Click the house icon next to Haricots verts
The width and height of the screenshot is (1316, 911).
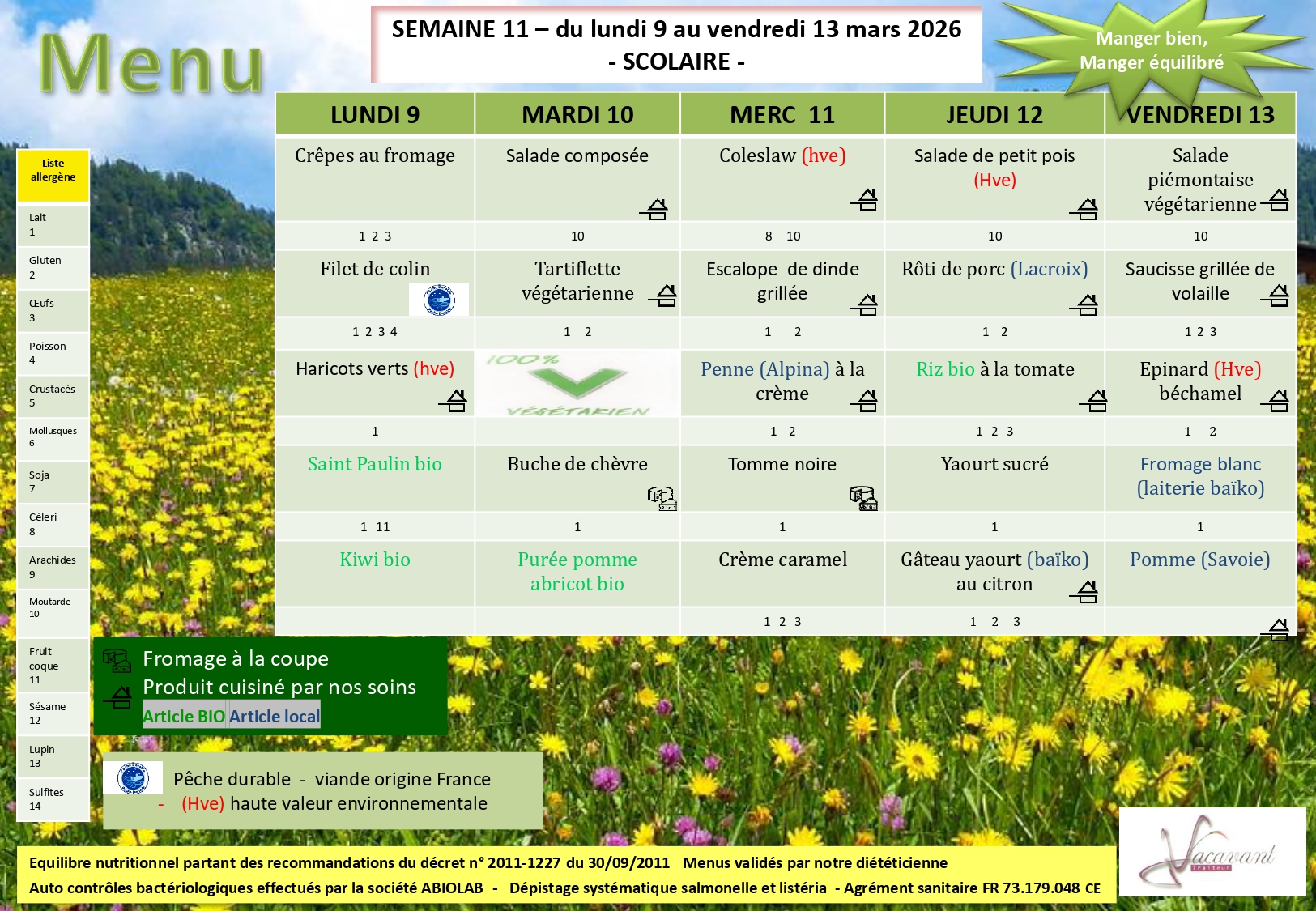(454, 400)
